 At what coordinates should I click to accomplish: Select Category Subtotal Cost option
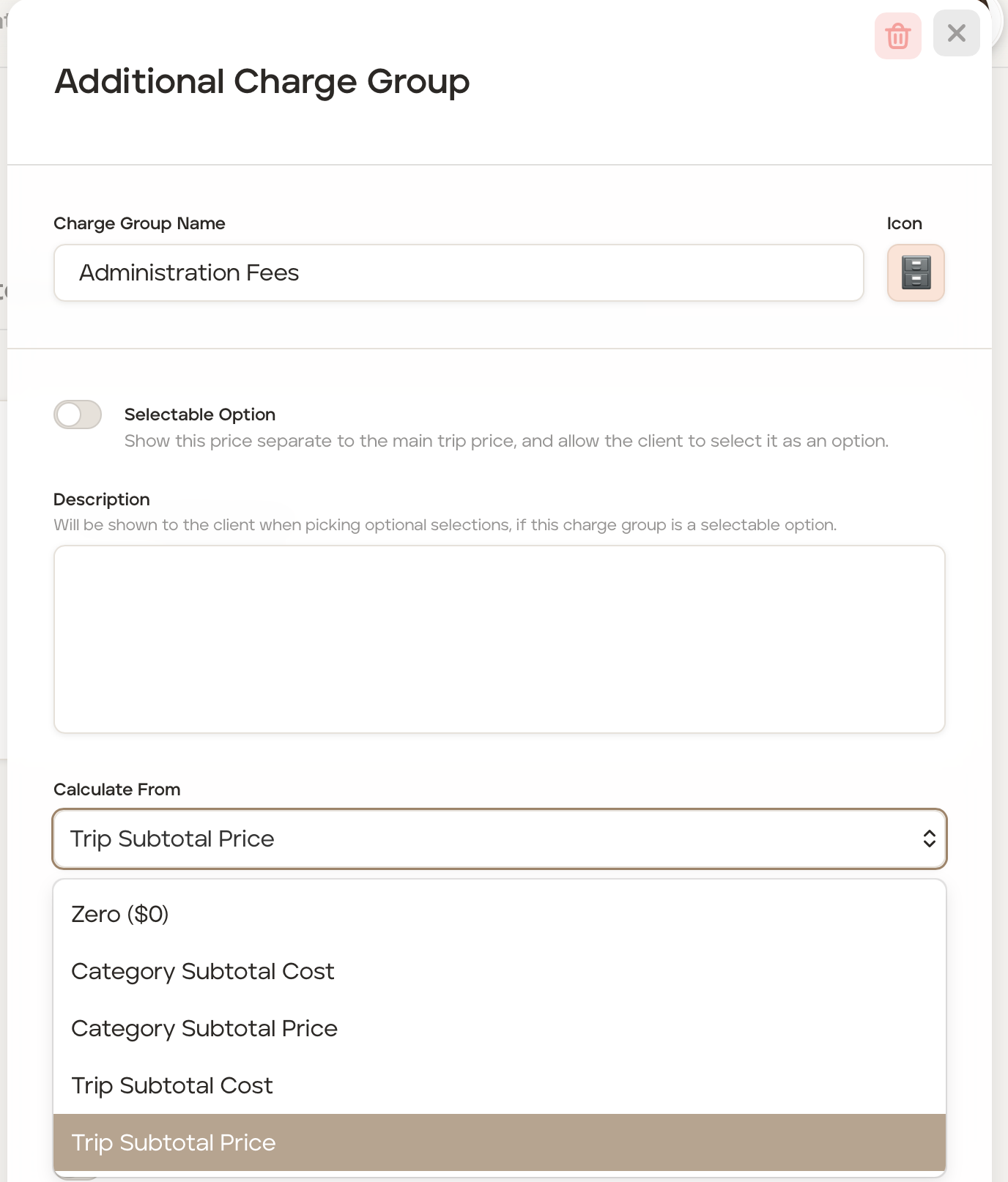[x=203, y=971]
